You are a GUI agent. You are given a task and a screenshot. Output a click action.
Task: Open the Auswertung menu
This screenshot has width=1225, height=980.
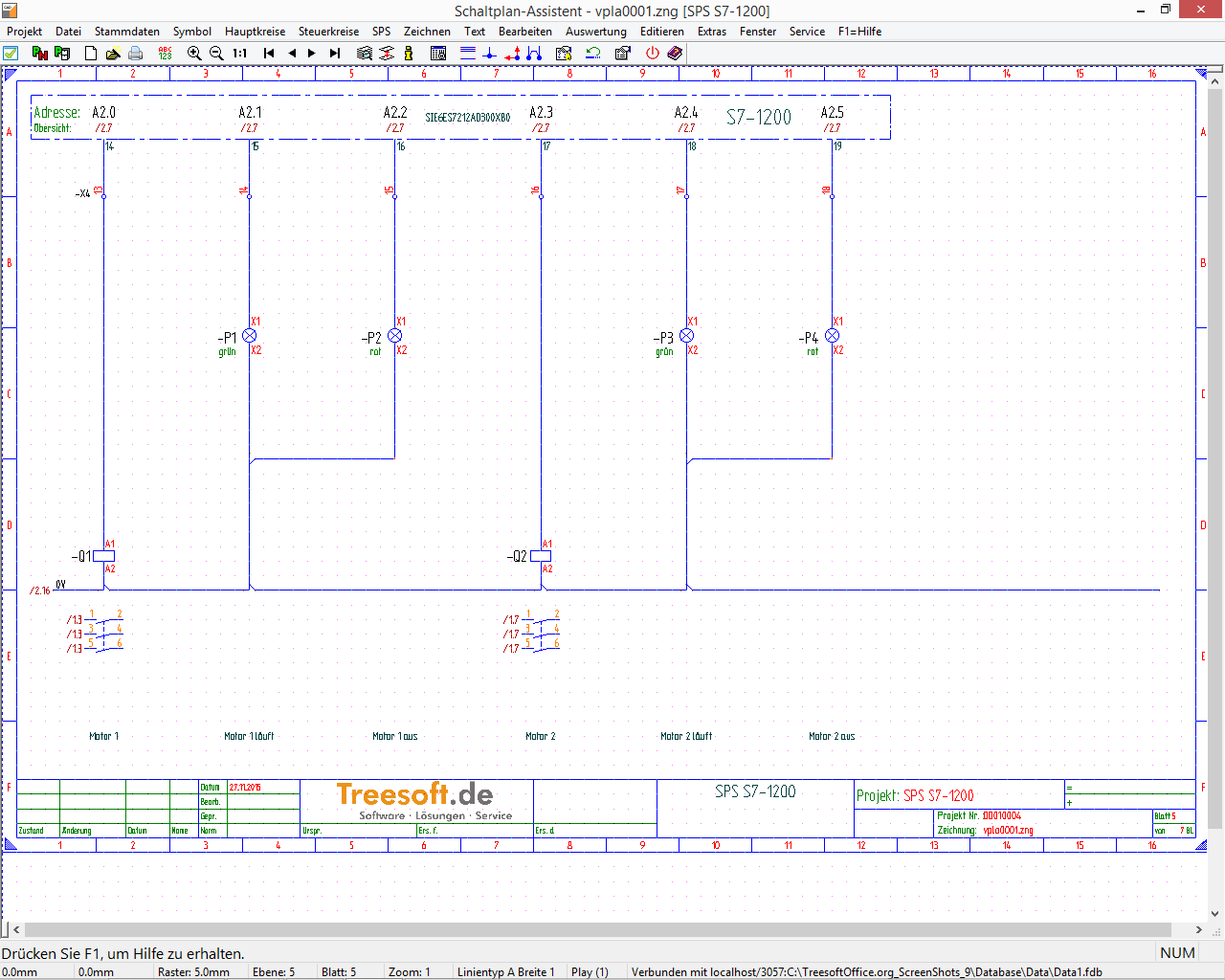595,32
